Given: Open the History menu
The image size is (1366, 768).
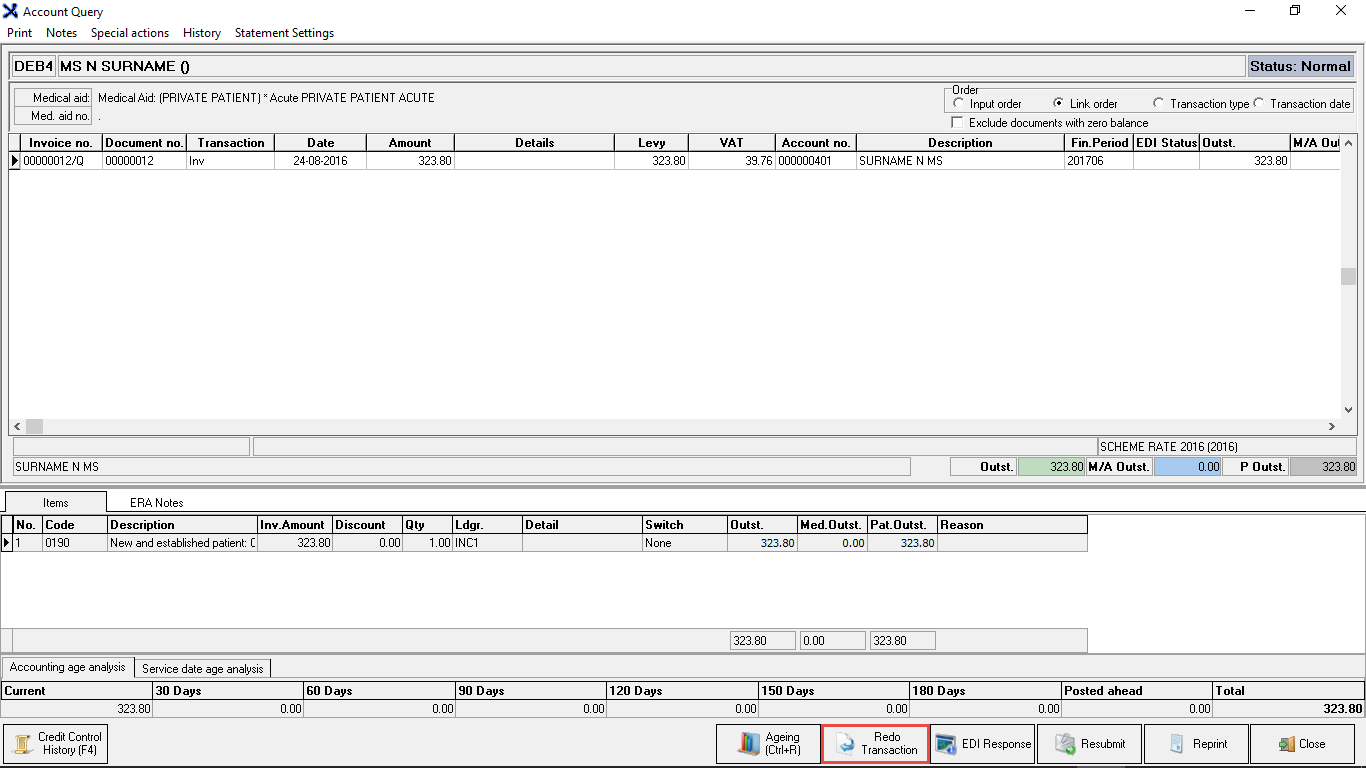Looking at the screenshot, I should (201, 33).
